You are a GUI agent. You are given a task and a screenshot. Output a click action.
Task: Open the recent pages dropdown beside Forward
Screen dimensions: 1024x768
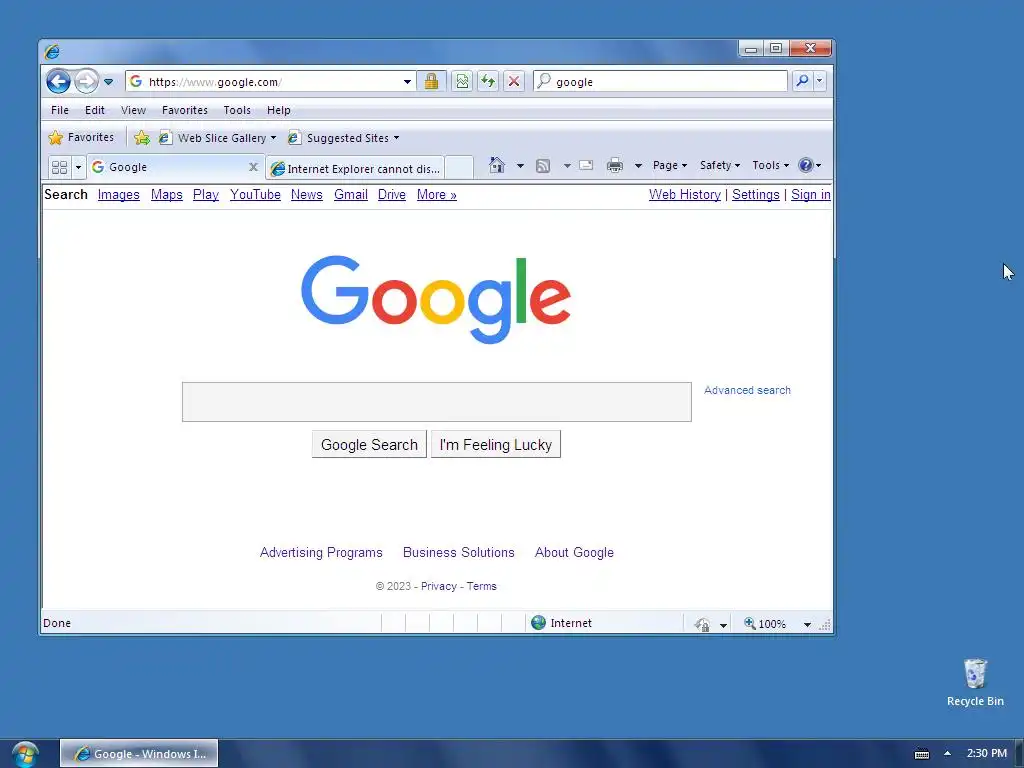tap(108, 82)
